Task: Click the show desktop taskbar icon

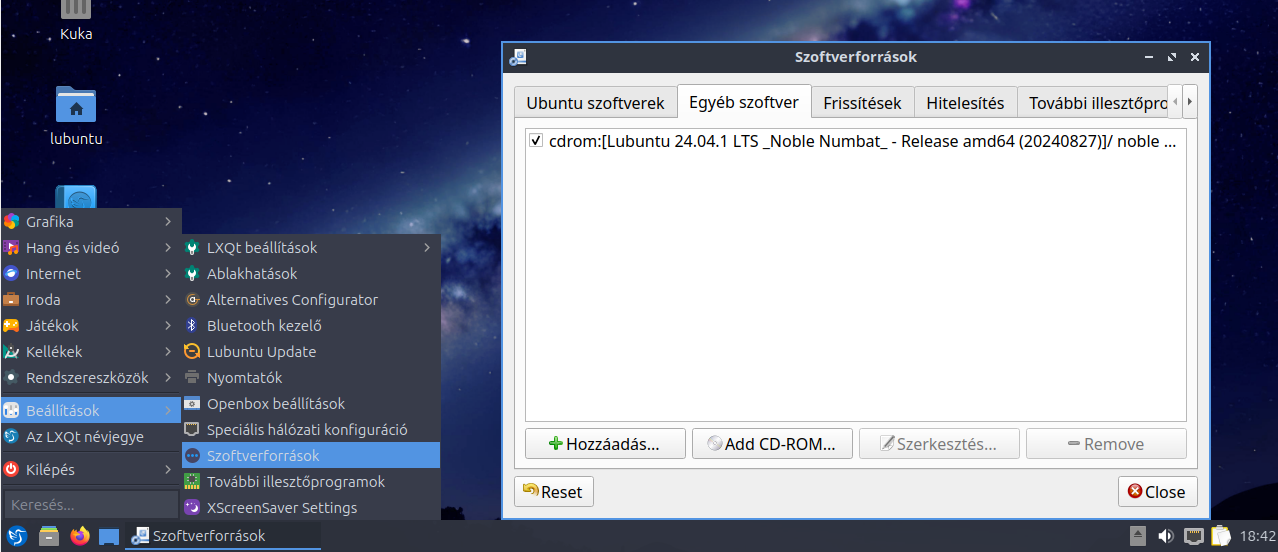Action: [109, 536]
